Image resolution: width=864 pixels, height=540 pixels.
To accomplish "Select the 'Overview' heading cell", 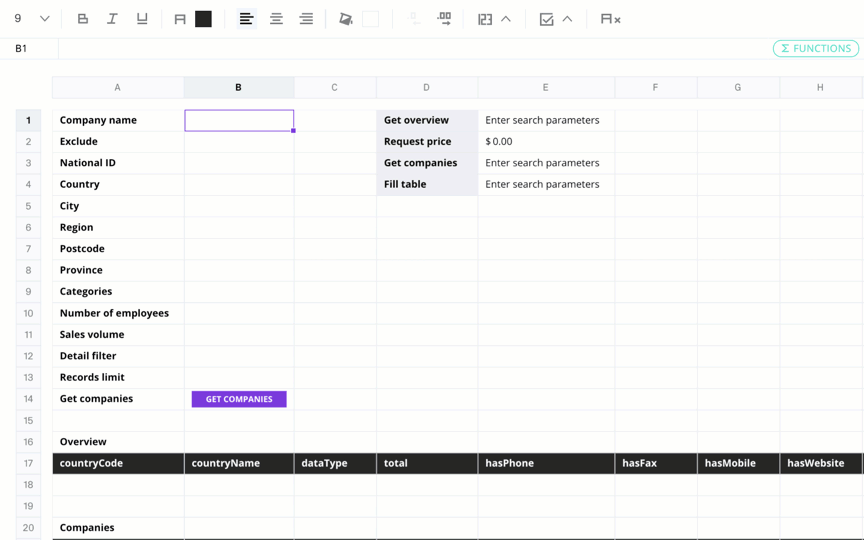I will click(x=118, y=442).
